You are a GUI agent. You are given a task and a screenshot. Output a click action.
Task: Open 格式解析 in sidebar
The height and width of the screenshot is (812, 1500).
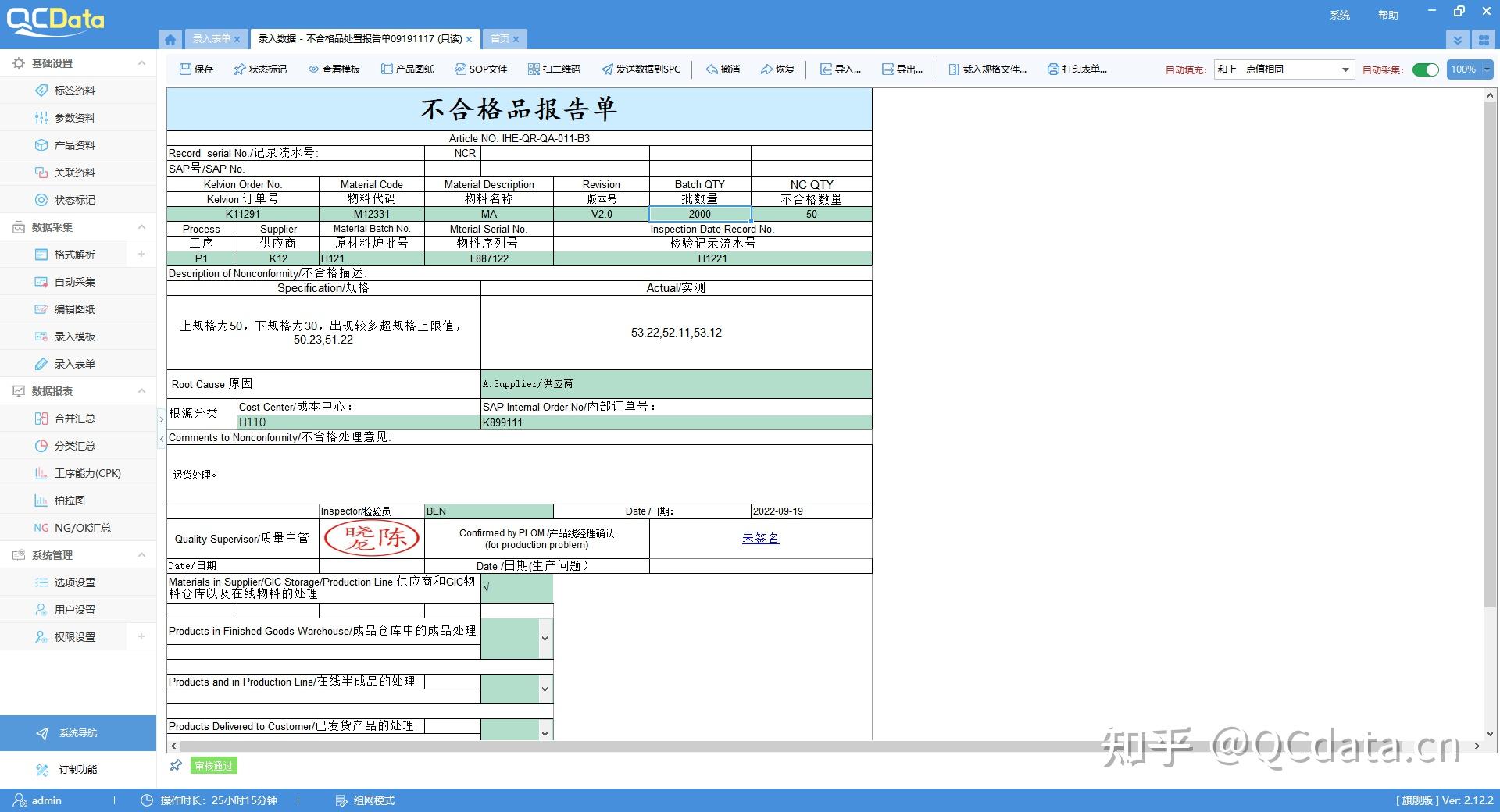tap(75, 255)
